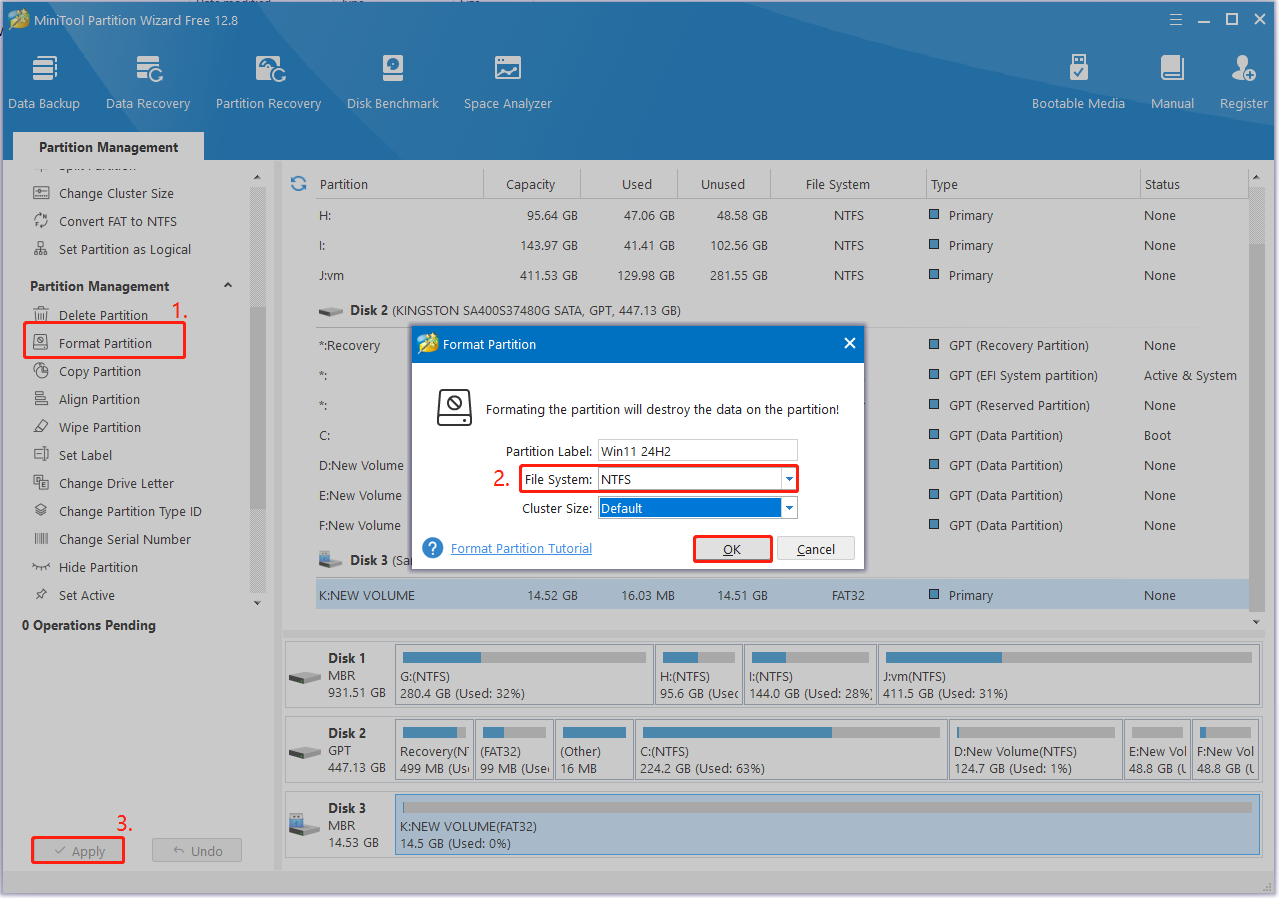Select the Partition Management tab
1280x900 pixels.
pos(108,147)
